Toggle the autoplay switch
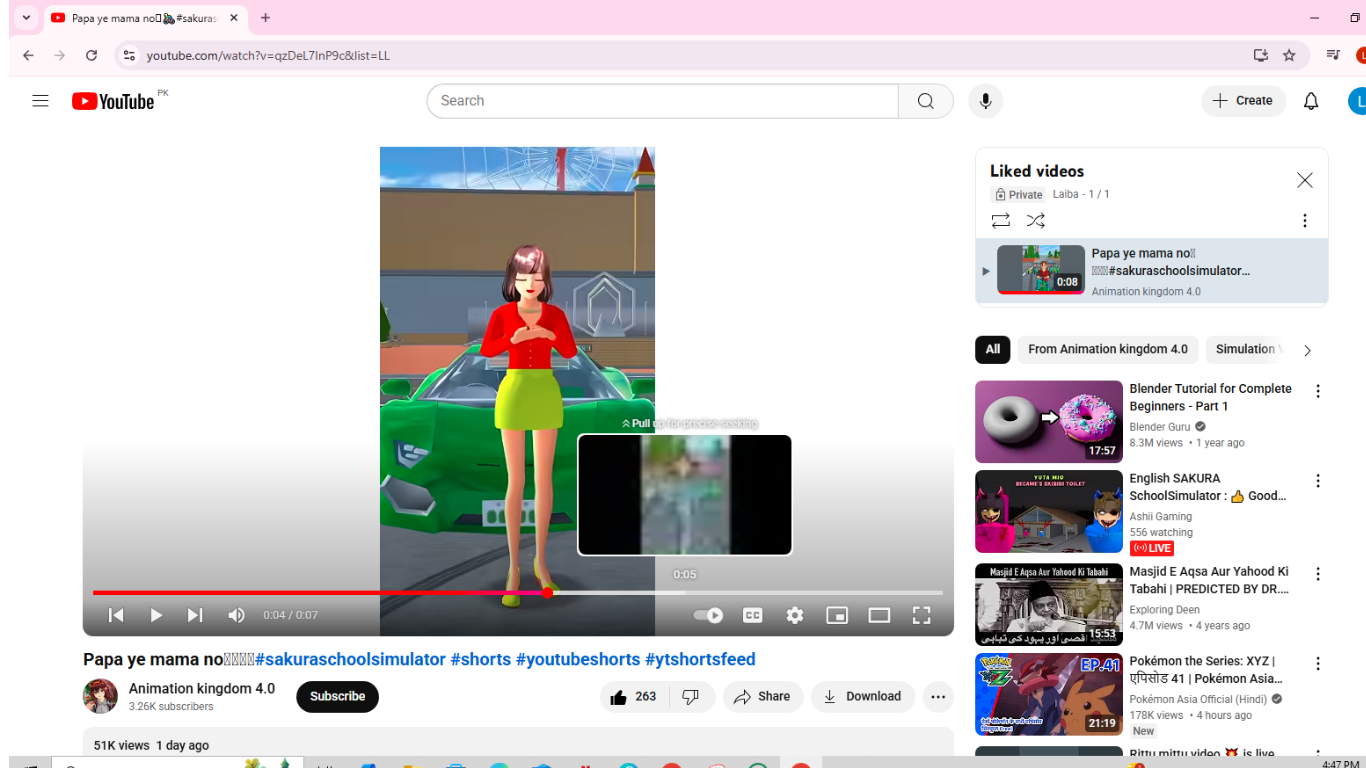The height and width of the screenshot is (768, 1366). click(708, 615)
